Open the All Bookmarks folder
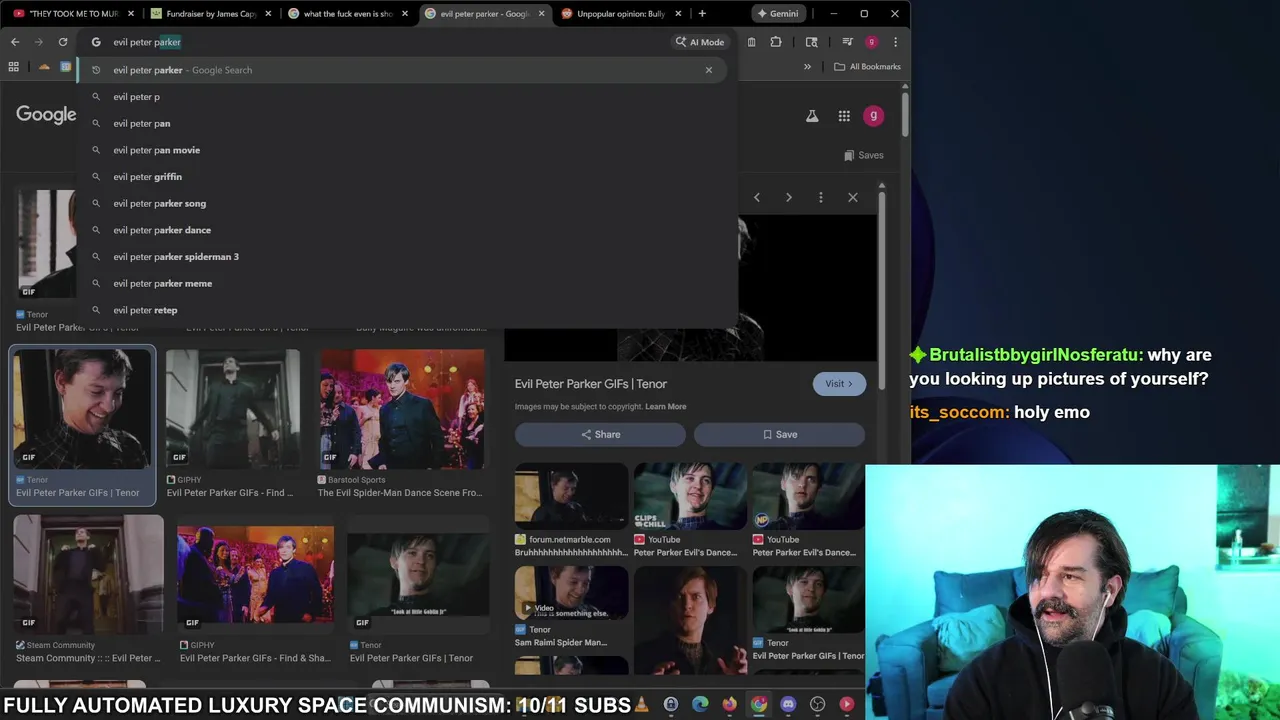This screenshot has height=720, width=1280. 867,67
